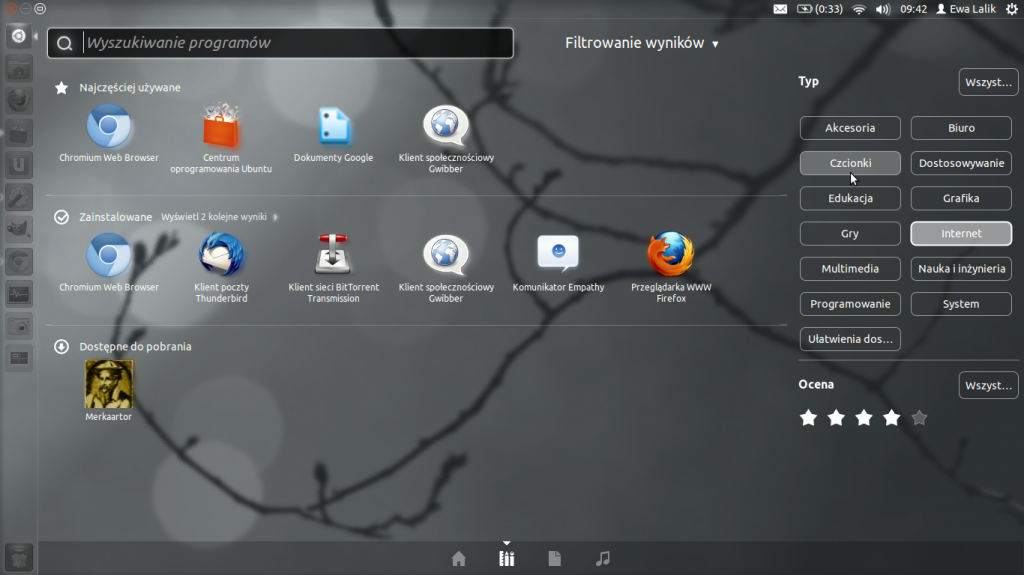Set rating to one star
This screenshot has width=1024, height=575.
tap(808, 418)
